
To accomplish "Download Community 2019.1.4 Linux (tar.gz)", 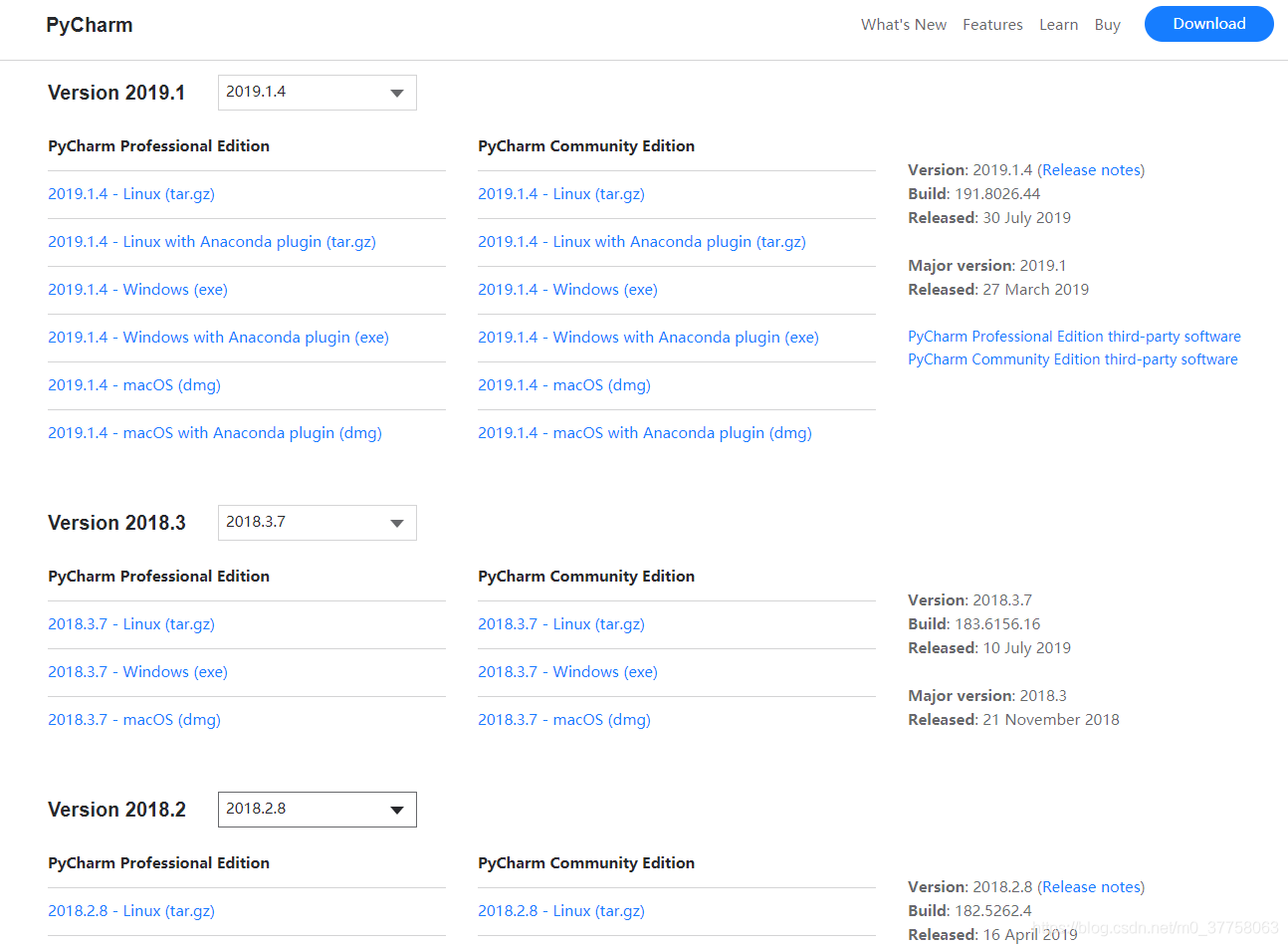I will click(561, 194).
